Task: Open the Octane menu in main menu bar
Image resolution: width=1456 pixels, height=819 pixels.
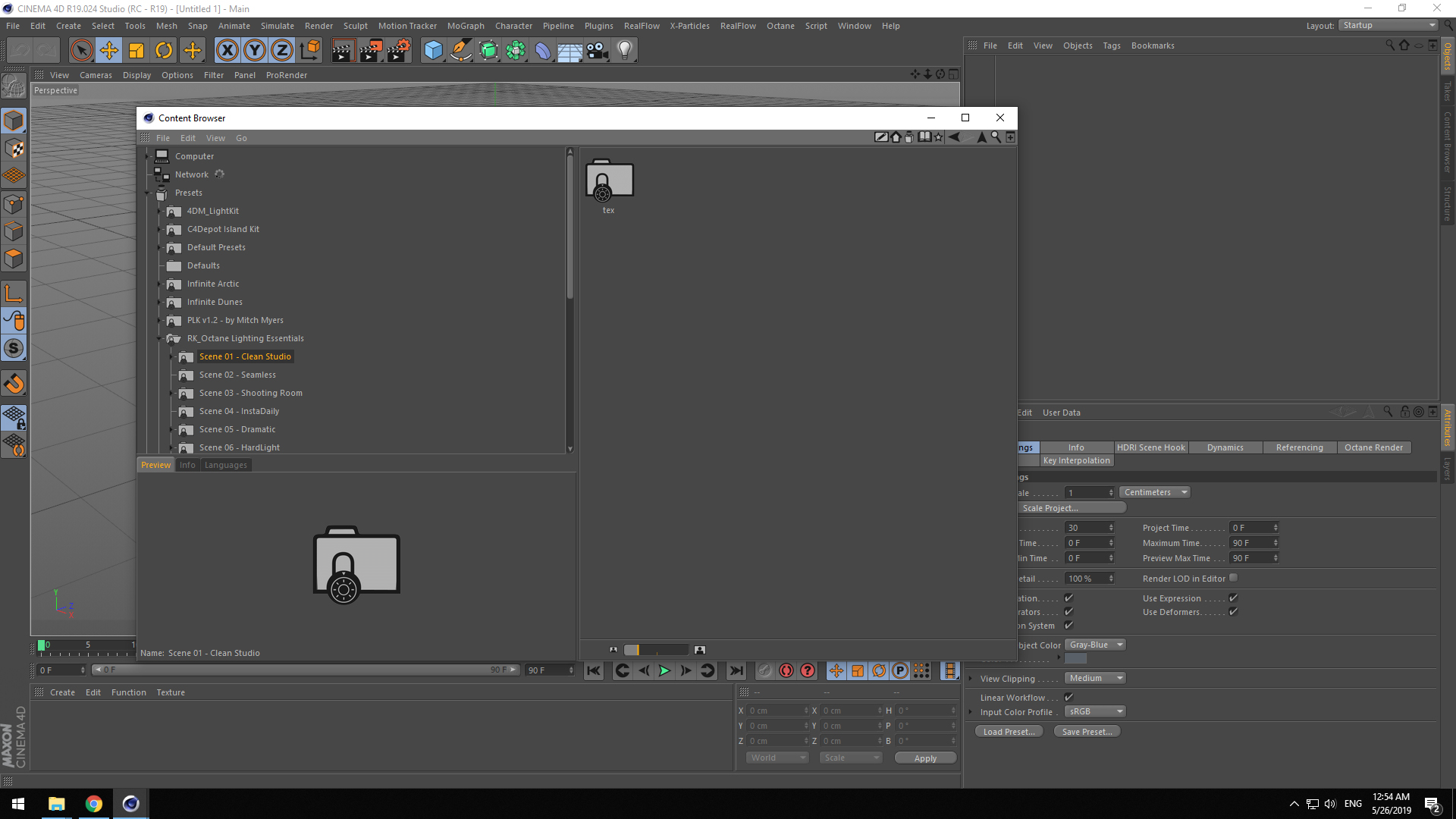Action: coord(780,26)
